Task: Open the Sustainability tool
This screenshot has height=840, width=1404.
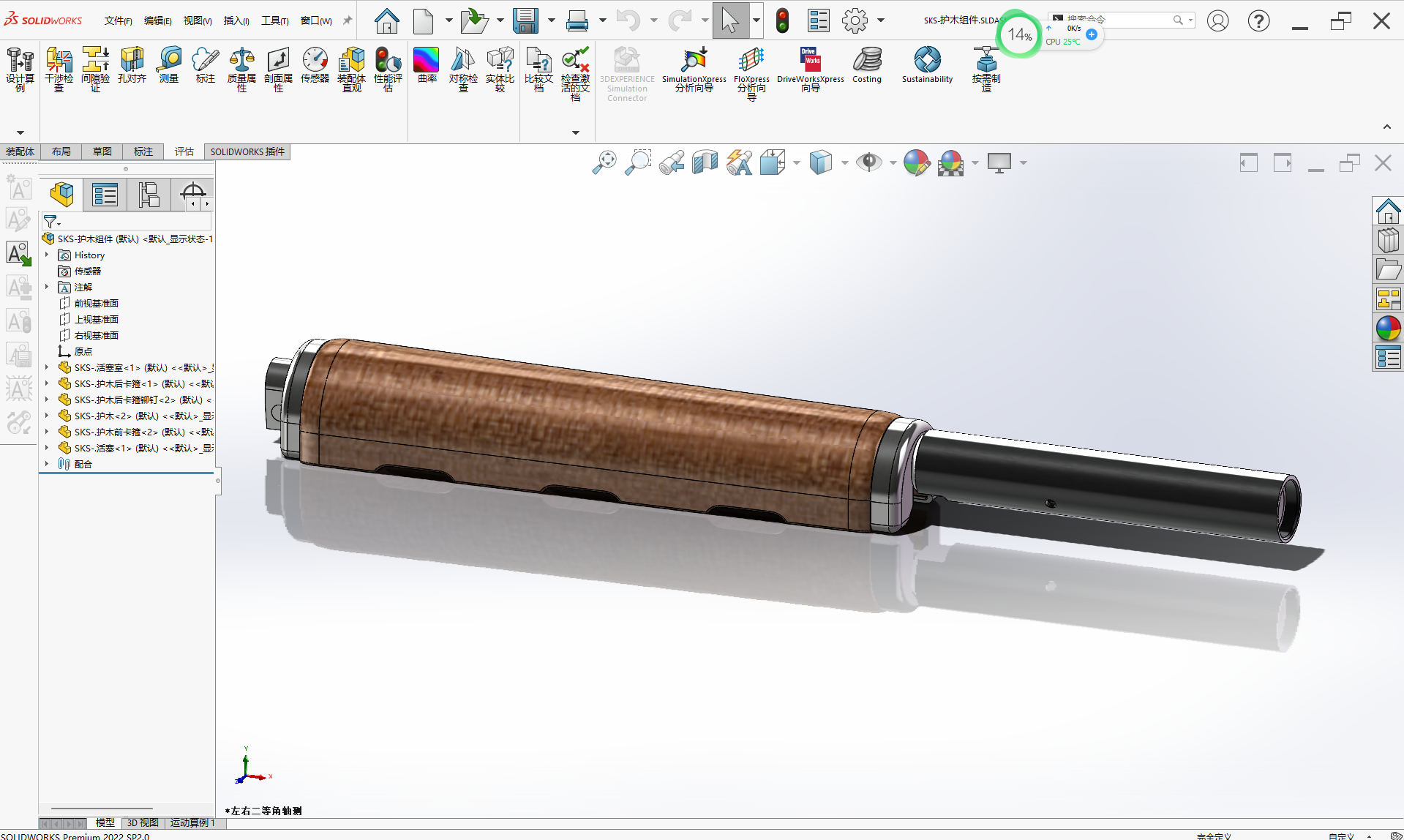Action: [927, 65]
